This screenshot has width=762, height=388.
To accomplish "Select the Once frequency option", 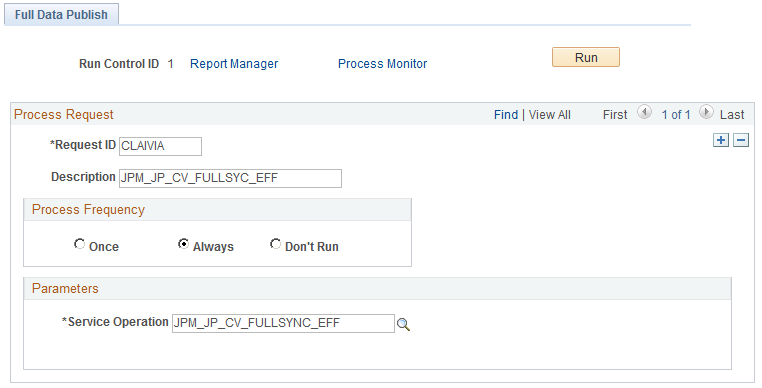I will point(79,244).
